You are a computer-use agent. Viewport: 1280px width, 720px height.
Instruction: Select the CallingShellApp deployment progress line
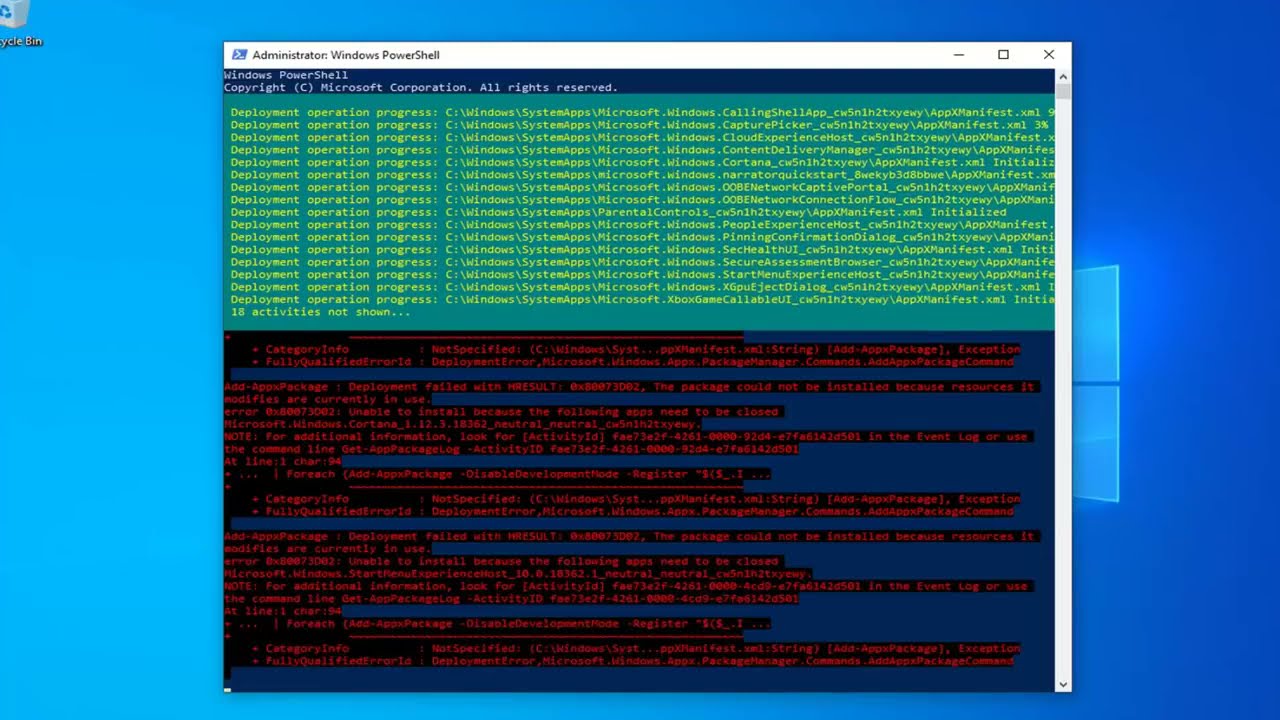642,113
